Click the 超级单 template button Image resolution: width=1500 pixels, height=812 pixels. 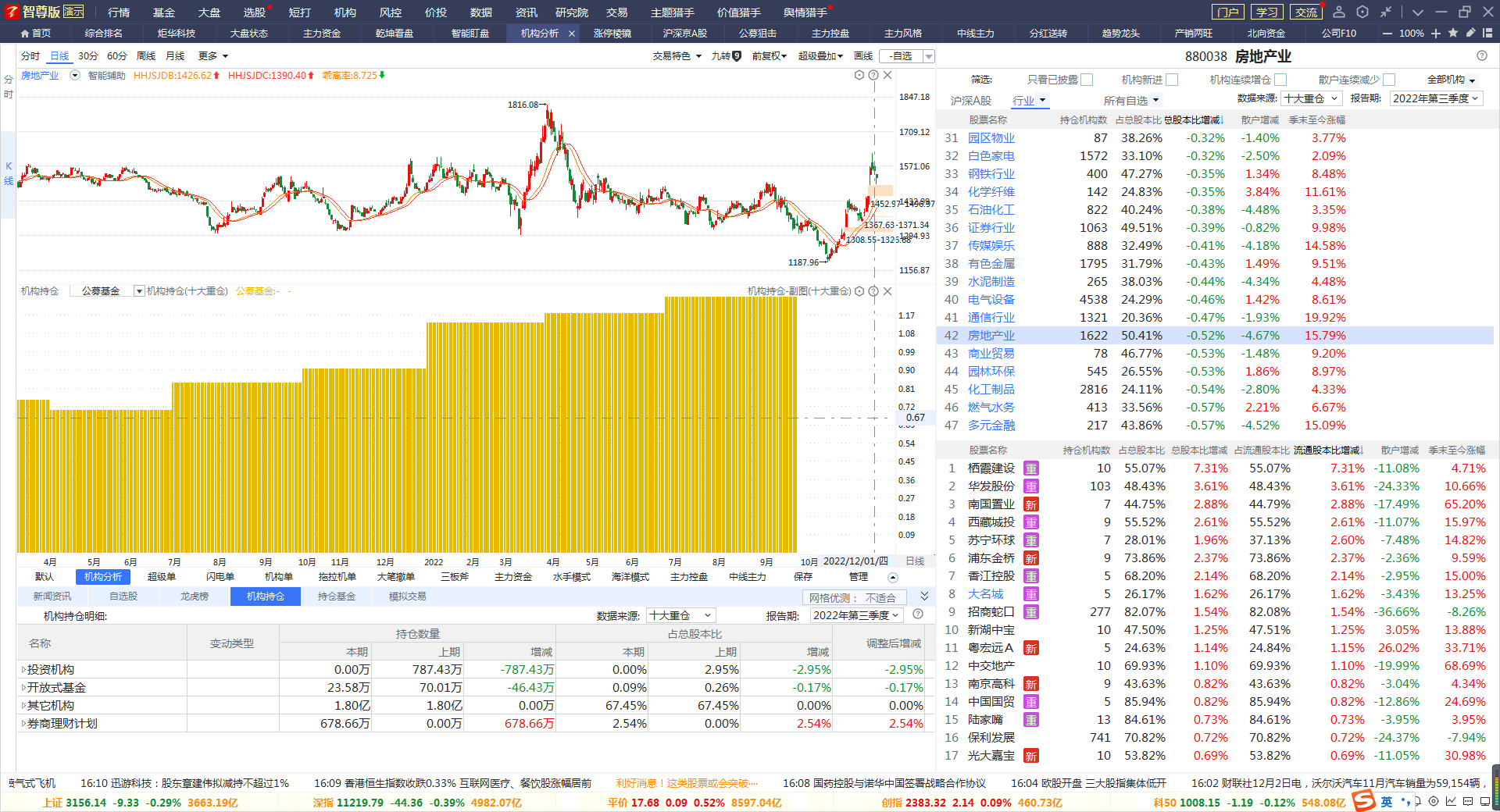(x=162, y=577)
